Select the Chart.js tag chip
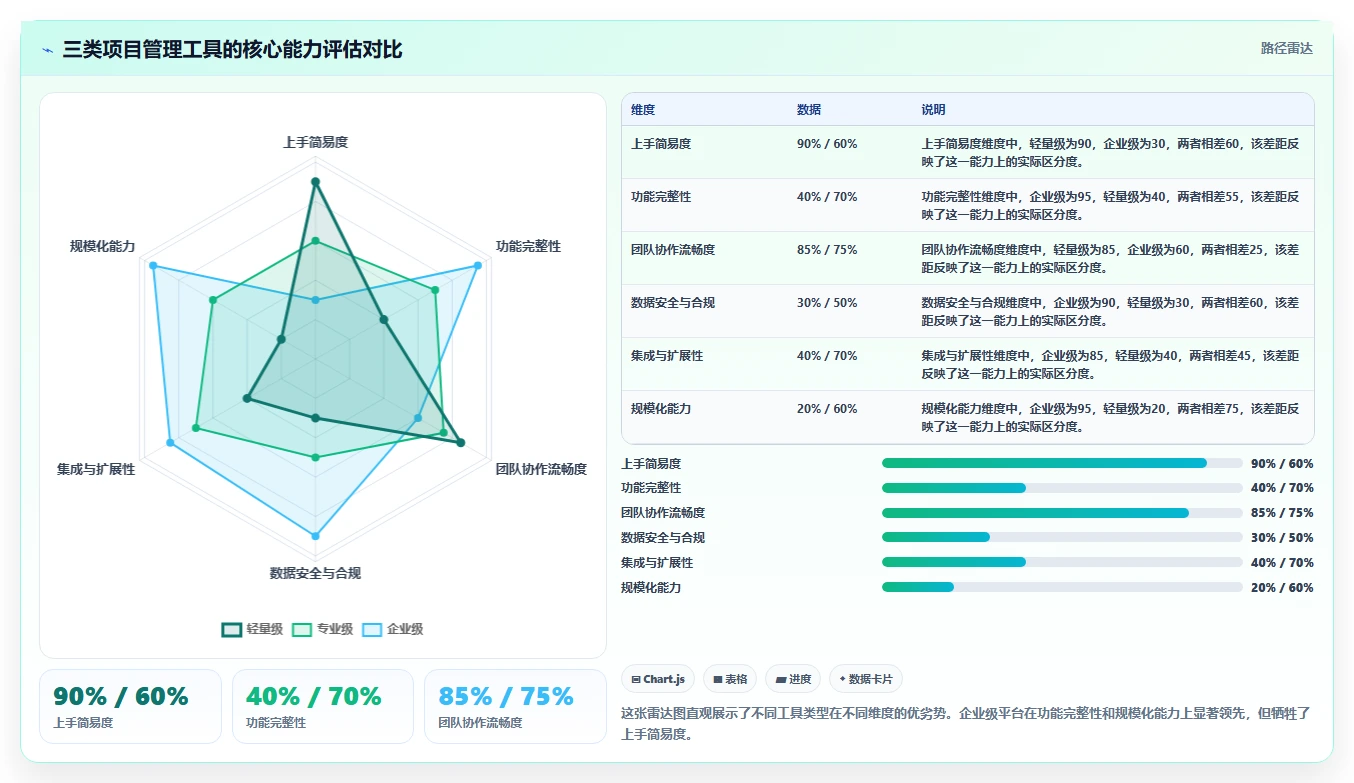Image resolution: width=1354 pixels, height=783 pixels. pyautogui.click(x=658, y=679)
